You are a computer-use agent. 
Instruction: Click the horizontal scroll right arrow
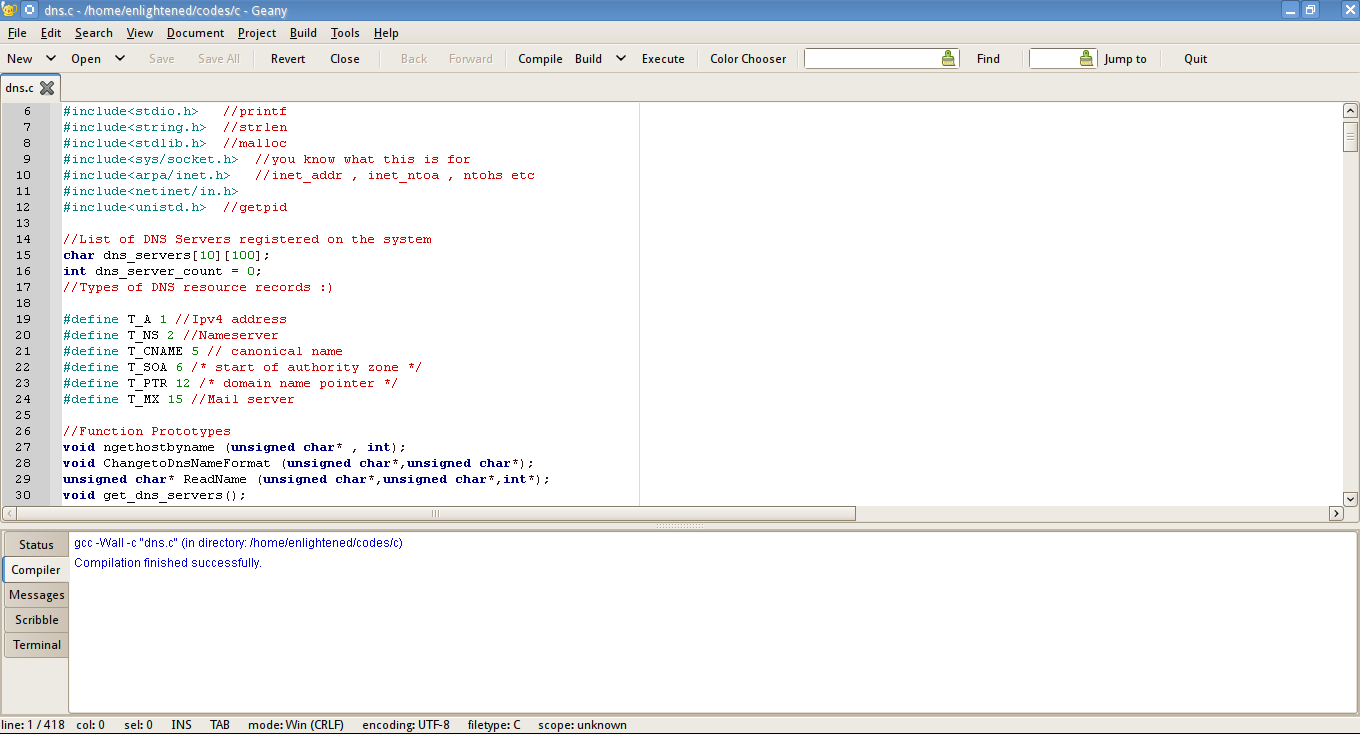point(1335,514)
